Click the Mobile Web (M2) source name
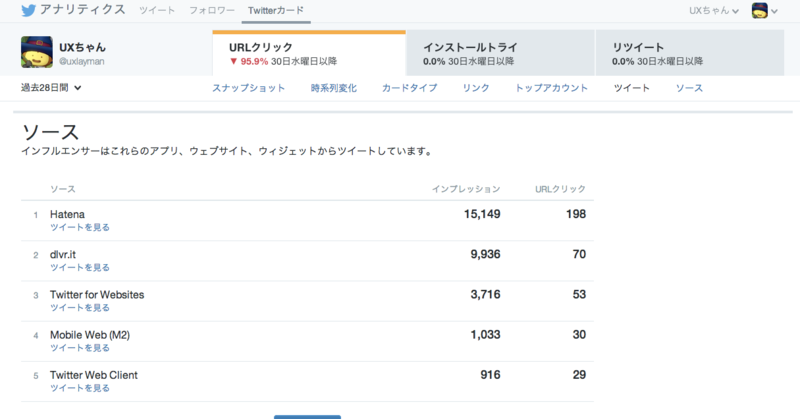 point(90,335)
